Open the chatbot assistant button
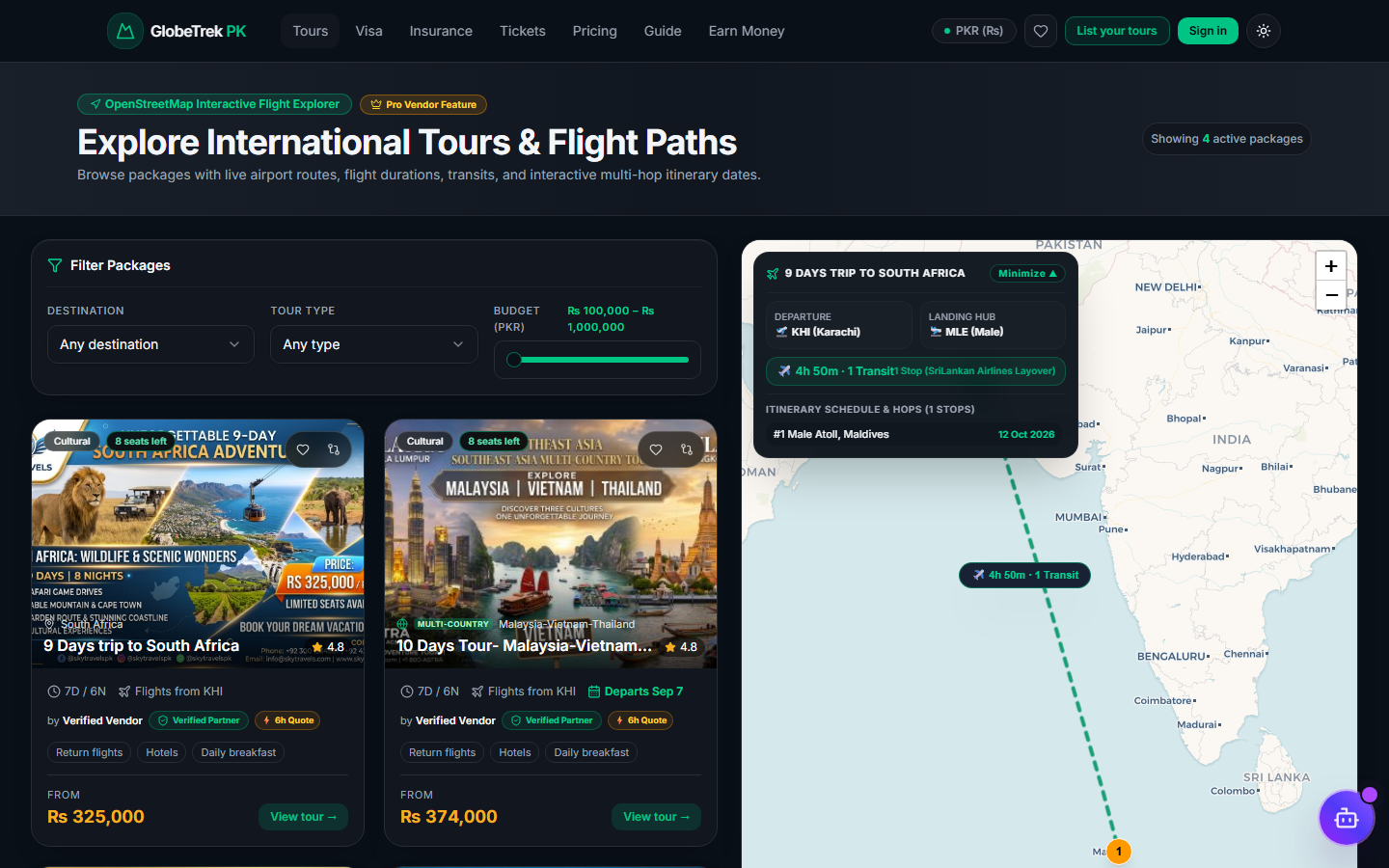The height and width of the screenshot is (868, 1389). 1347,818
